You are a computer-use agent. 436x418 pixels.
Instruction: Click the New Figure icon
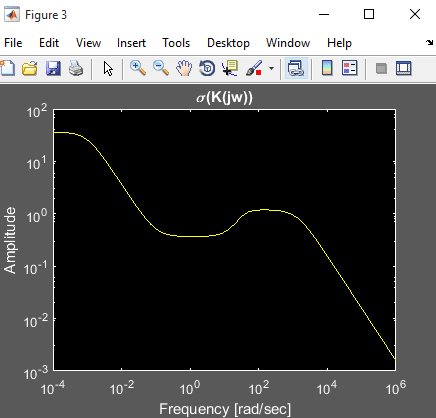7,68
